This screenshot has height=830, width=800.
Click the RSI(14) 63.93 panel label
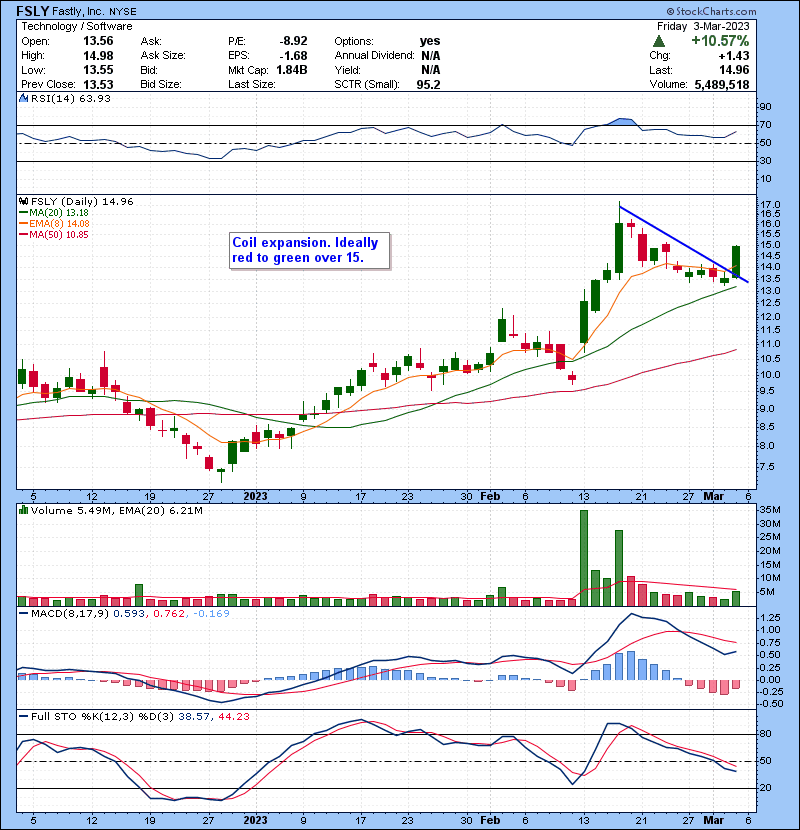pyautogui.click(x=70, y=98)
